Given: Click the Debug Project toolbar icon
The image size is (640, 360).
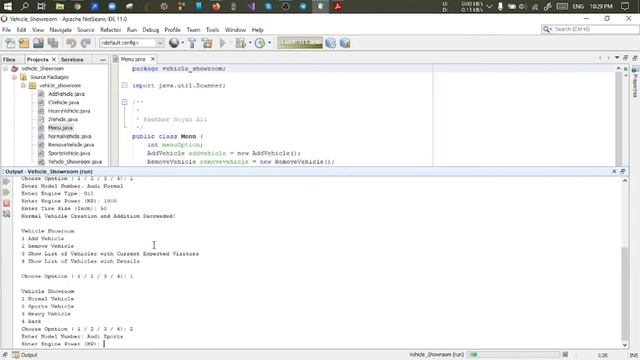Looking at the screenshot, I should pos(241,43).
